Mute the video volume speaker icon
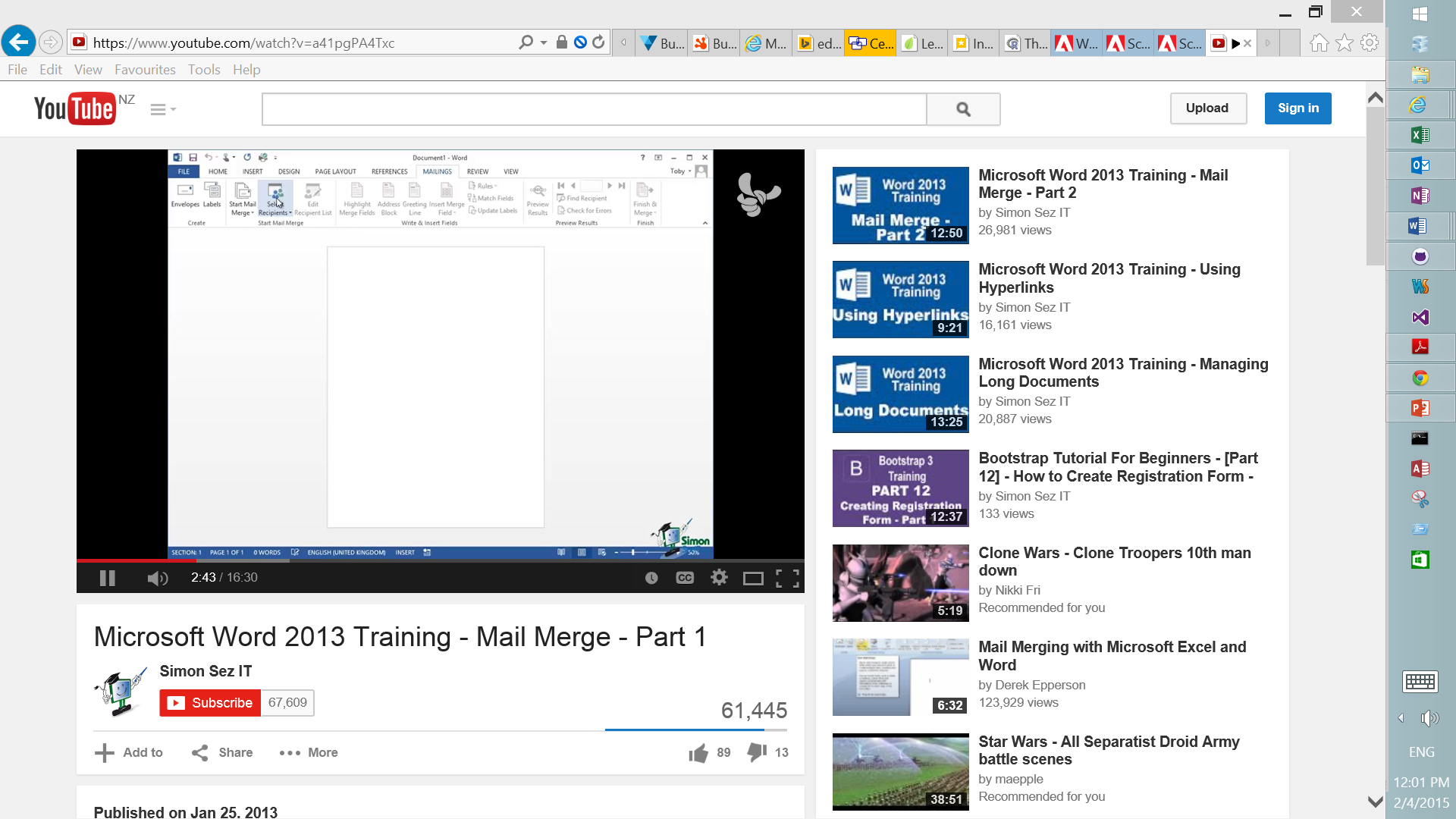This screenshot has height=819, width=1456. click(x=157, y=579)
